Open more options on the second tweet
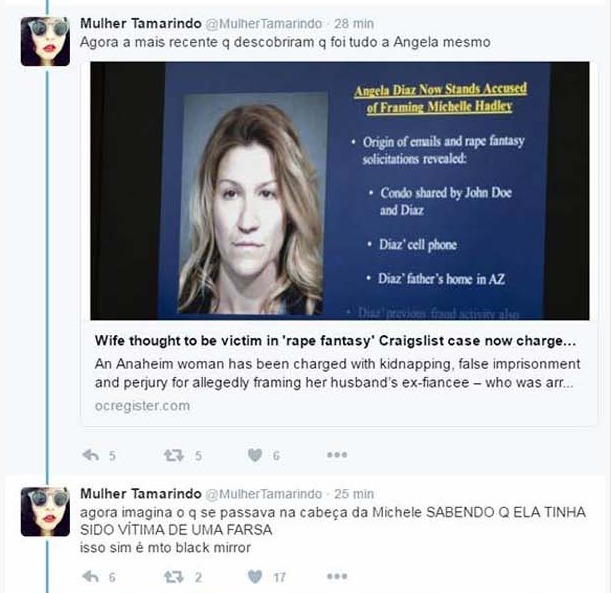The image size is (612, 593). 337,576
